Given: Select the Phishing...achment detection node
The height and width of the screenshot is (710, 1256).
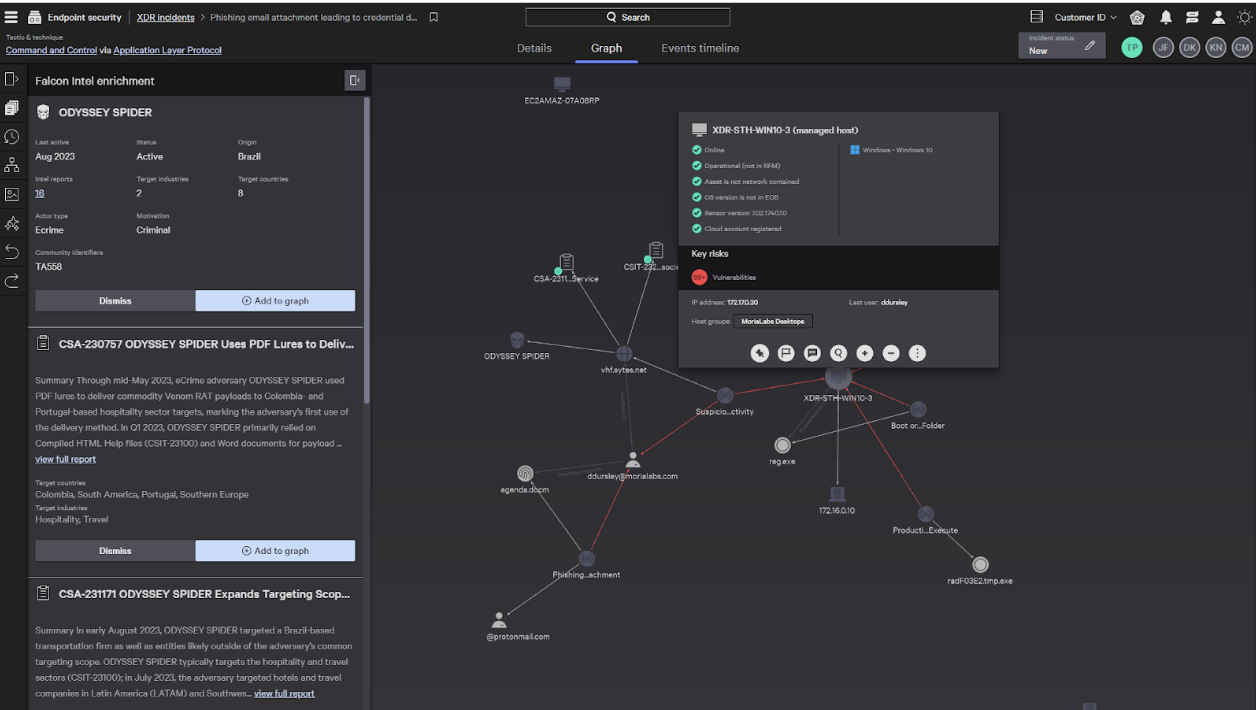Looking at the screenshot, I should [586, 559].
